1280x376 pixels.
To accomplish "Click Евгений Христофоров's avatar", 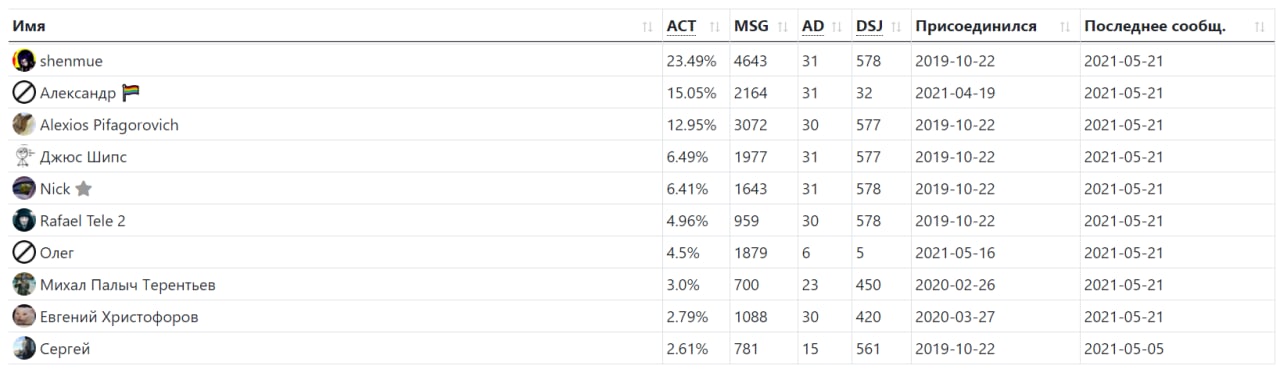I will [24, 317].
